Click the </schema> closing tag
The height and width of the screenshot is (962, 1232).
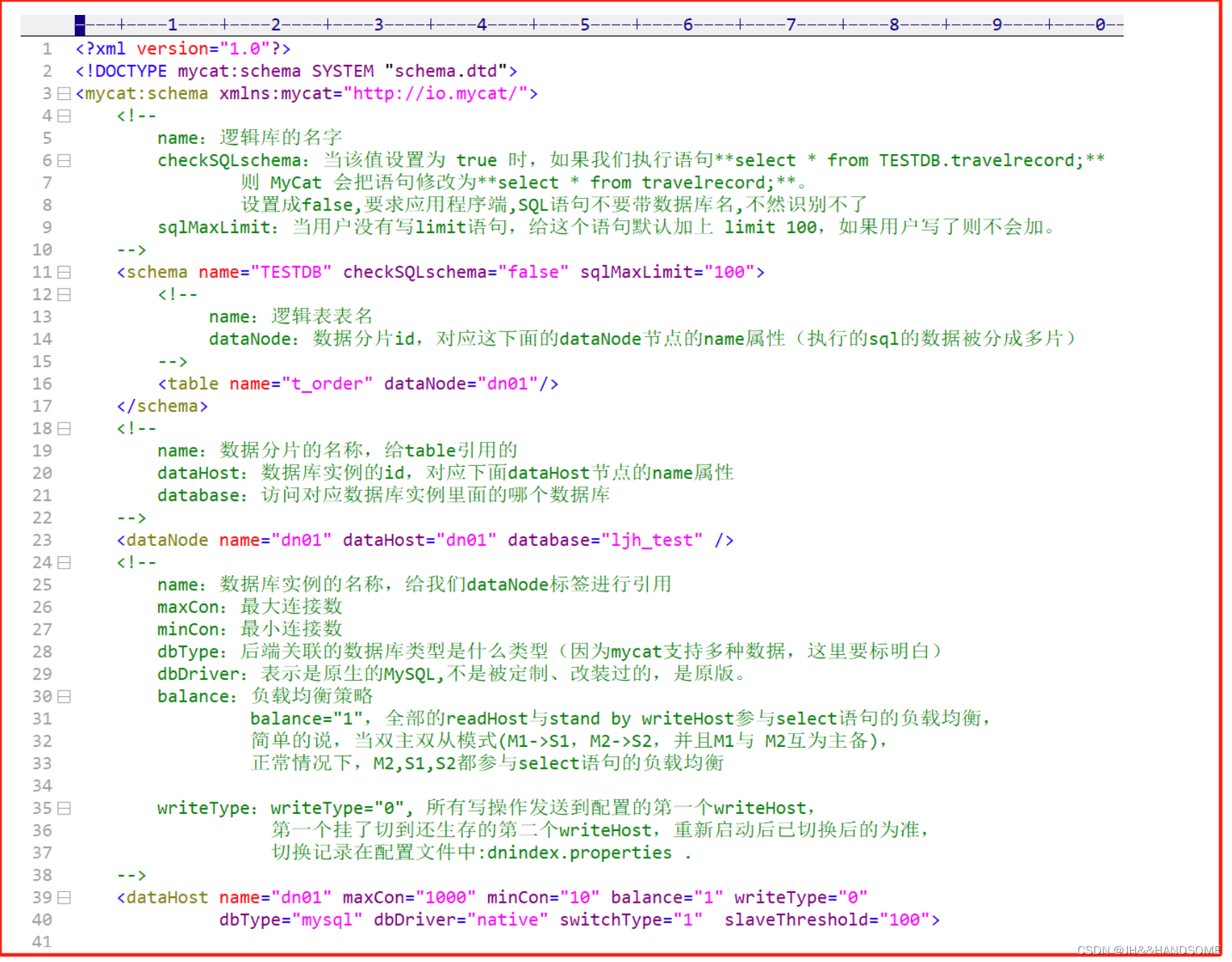(162, 406)
